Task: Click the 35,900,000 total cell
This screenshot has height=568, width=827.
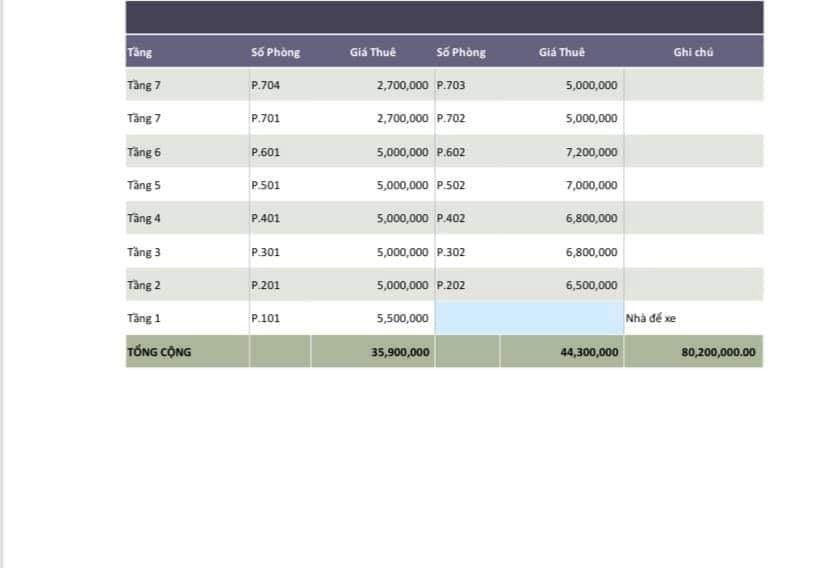Action: tap(400, 352)
